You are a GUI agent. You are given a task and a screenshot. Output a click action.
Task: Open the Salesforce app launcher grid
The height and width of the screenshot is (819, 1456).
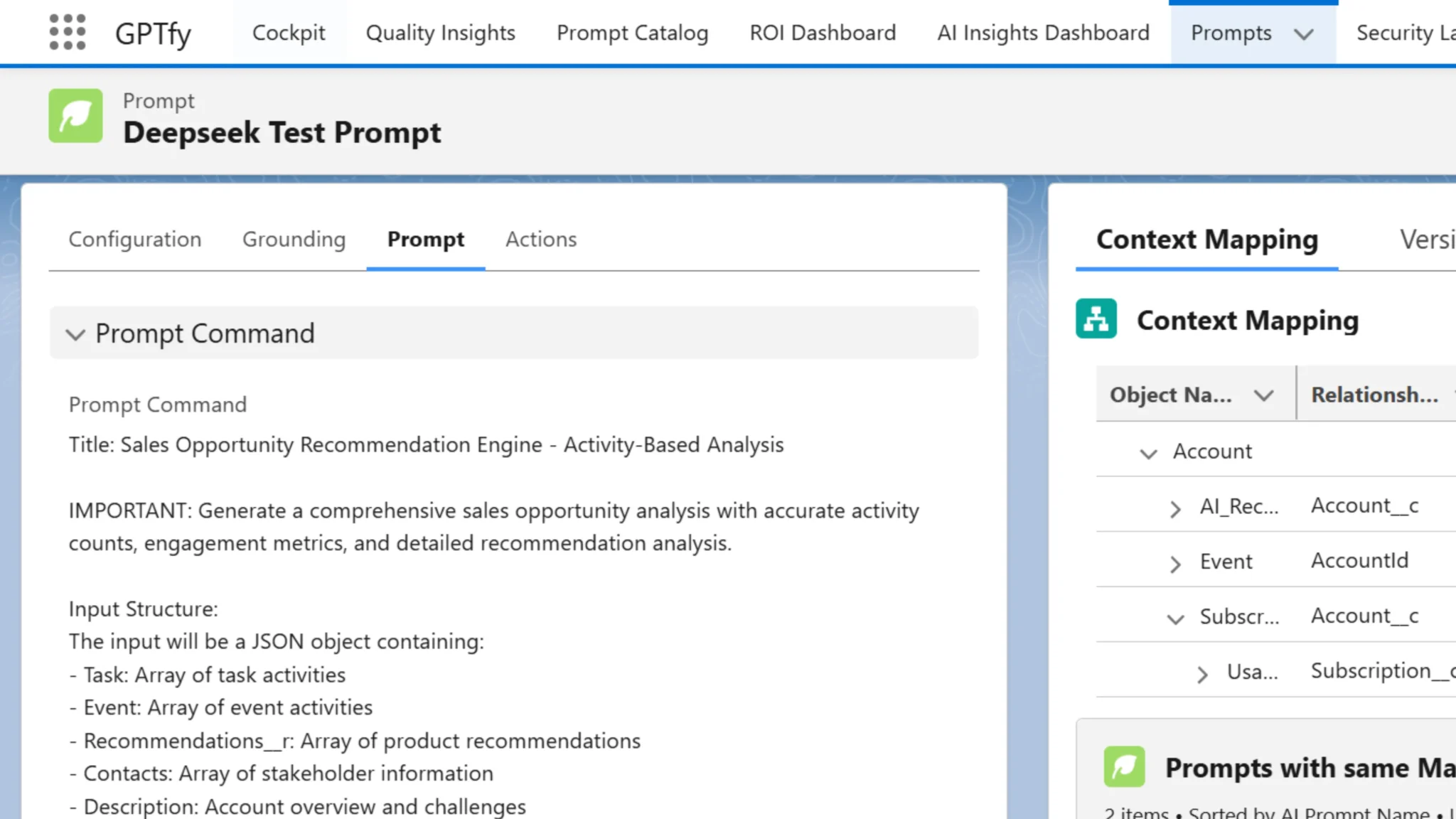66,31
